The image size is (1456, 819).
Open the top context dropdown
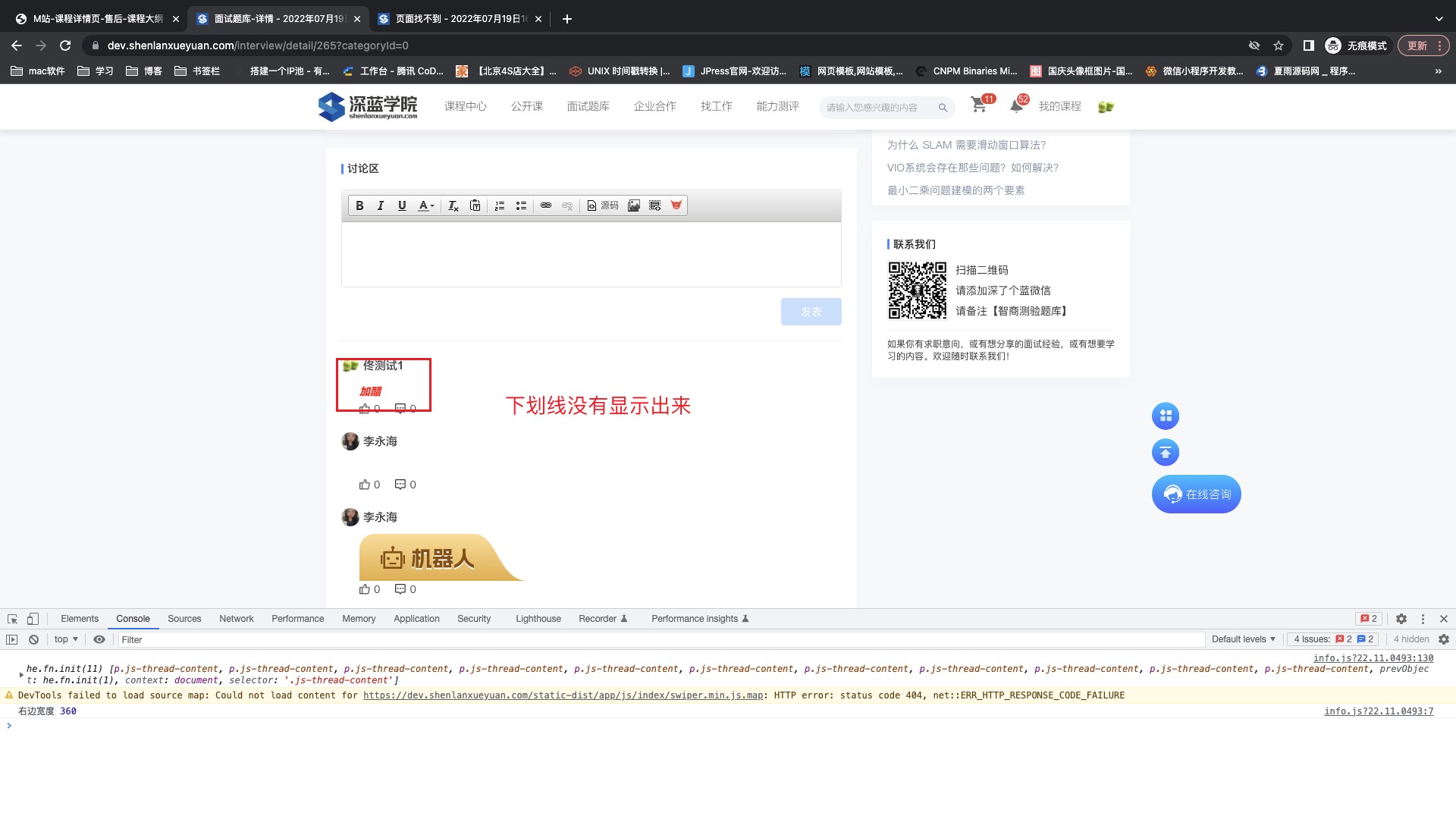(x=66, y=639)
